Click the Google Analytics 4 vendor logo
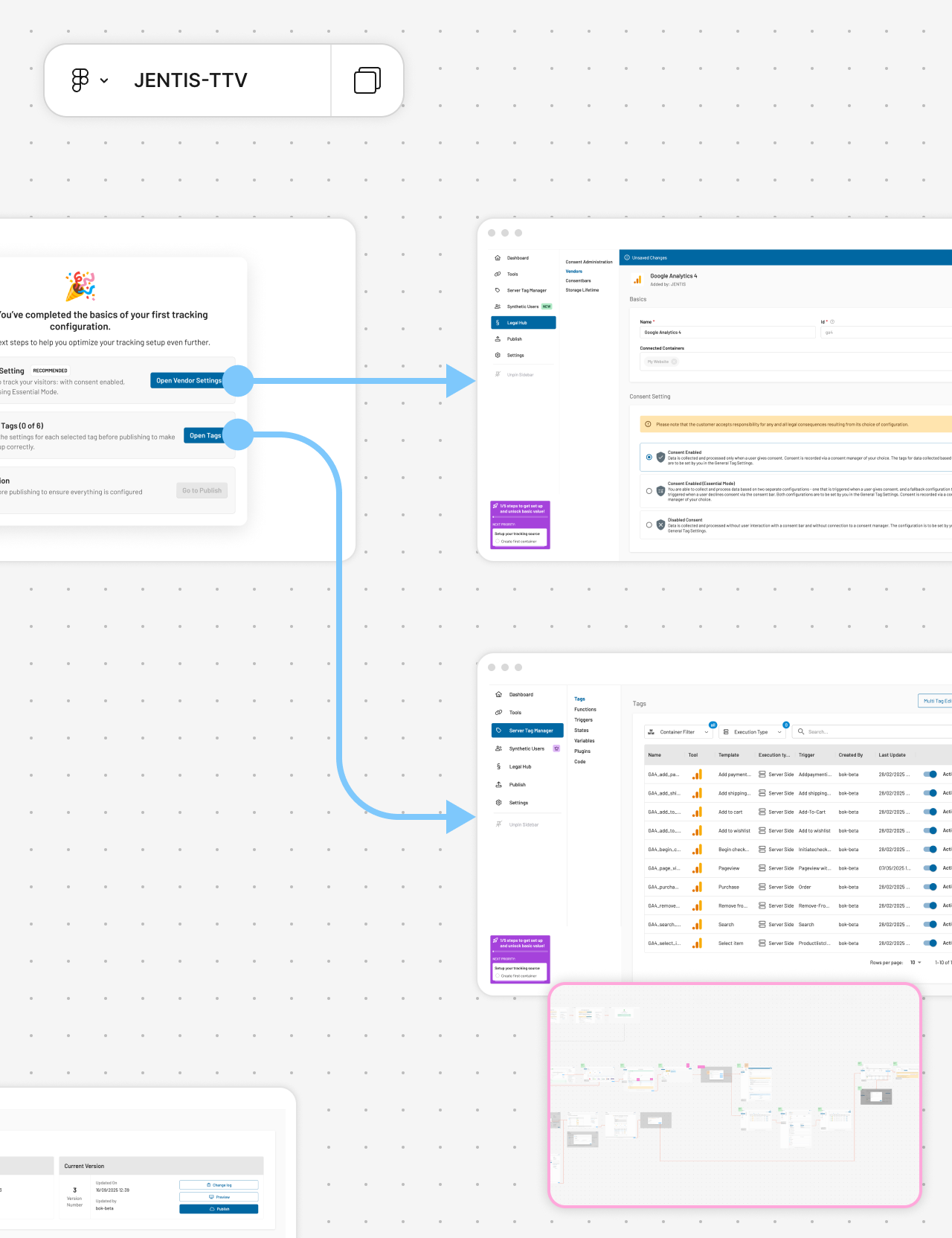Screen dimensions: 952x1238 (x=637, y=280)
